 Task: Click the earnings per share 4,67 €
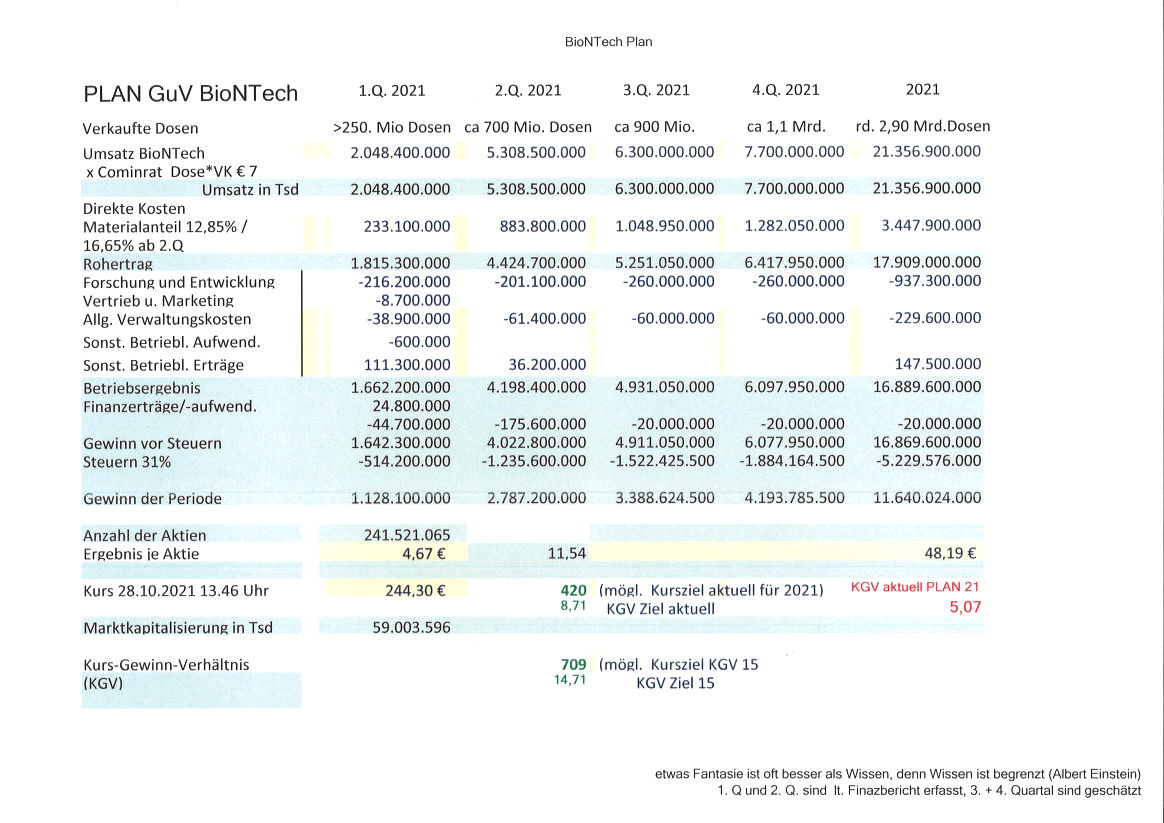pos(423,554)
